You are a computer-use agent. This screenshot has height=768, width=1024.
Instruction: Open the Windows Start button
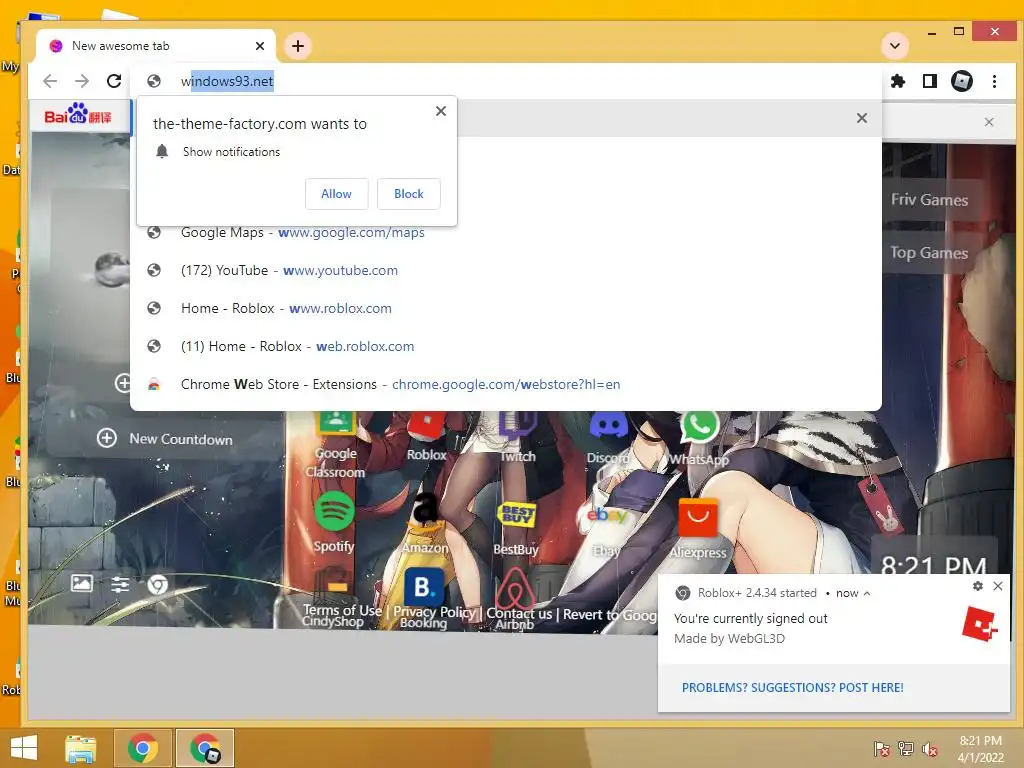[x=24, y=748]
